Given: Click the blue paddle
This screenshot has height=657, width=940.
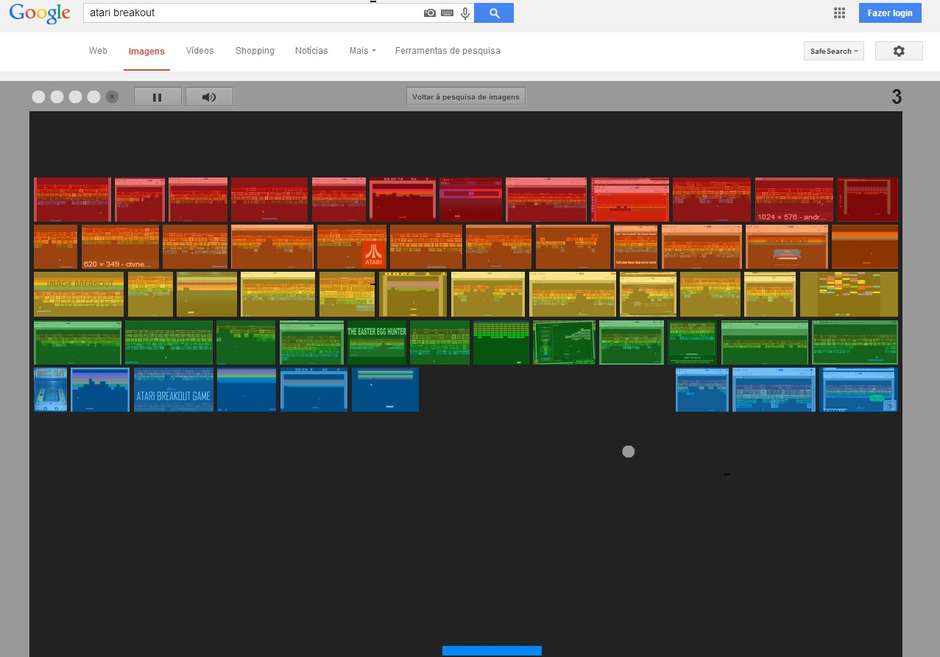Looking at the screenshot, I should tap(492, 651).
